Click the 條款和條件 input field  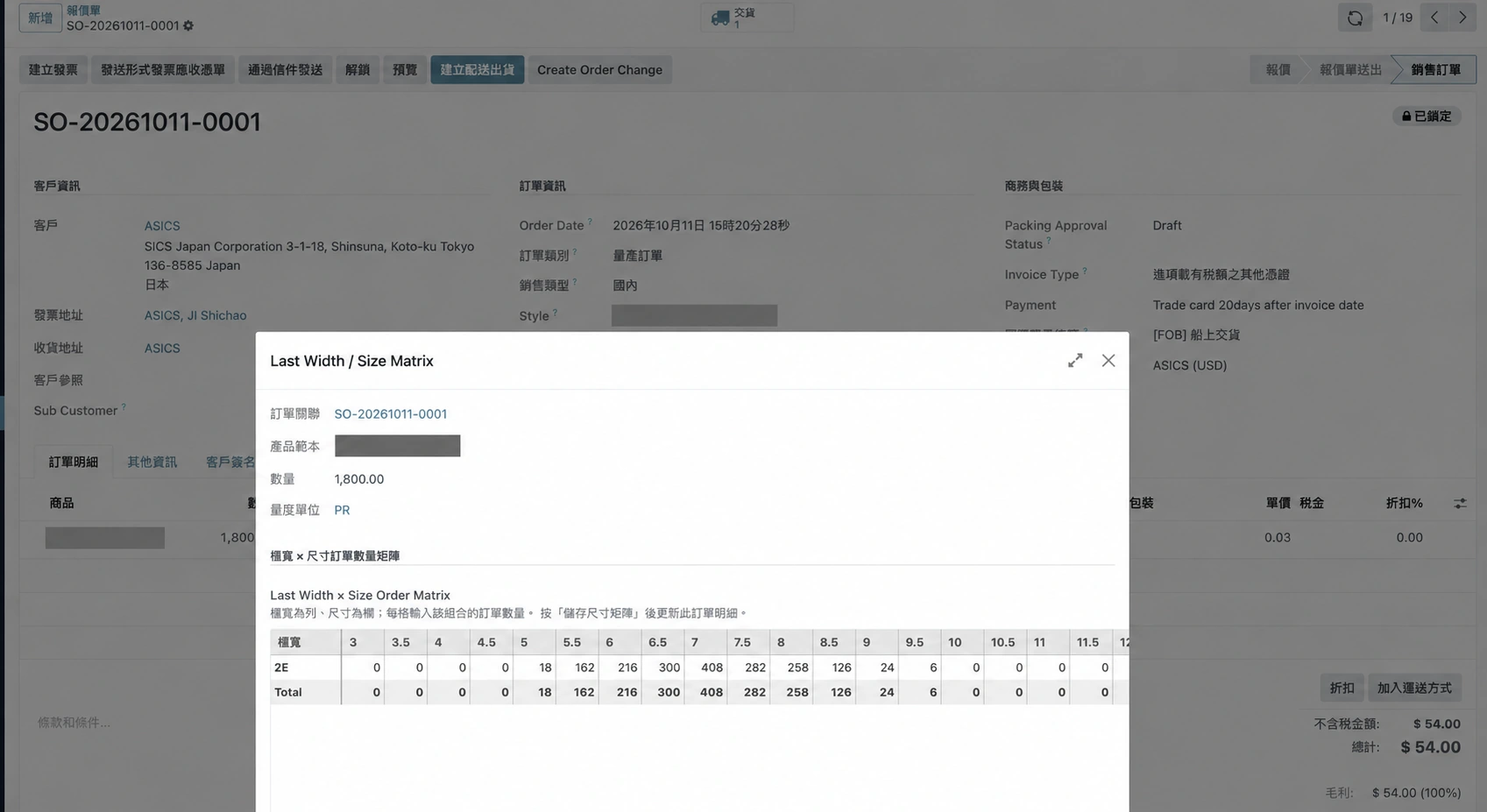click(x=74, y=723)
